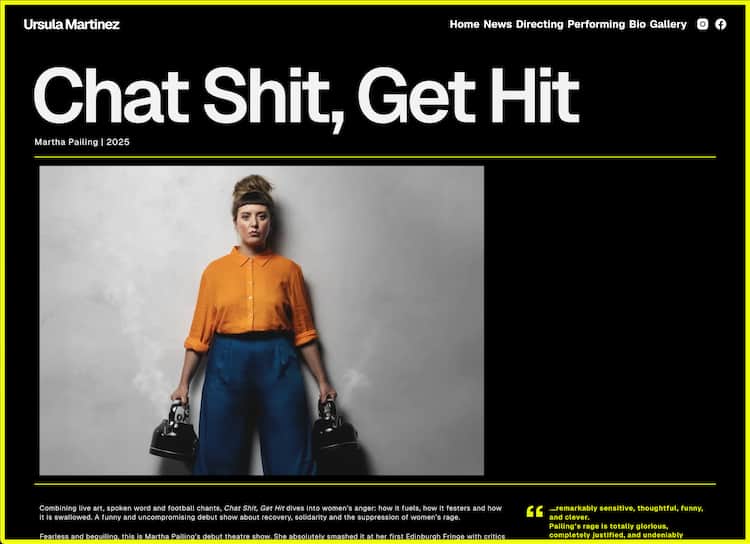
Task: Click the black empty area right of photo
Action: click(x=600, y=320)
